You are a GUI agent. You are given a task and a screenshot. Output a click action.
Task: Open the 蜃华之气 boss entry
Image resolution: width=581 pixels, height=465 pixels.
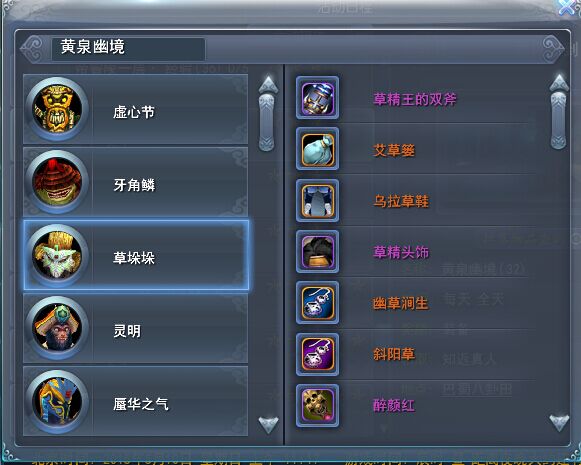[136, 401]
